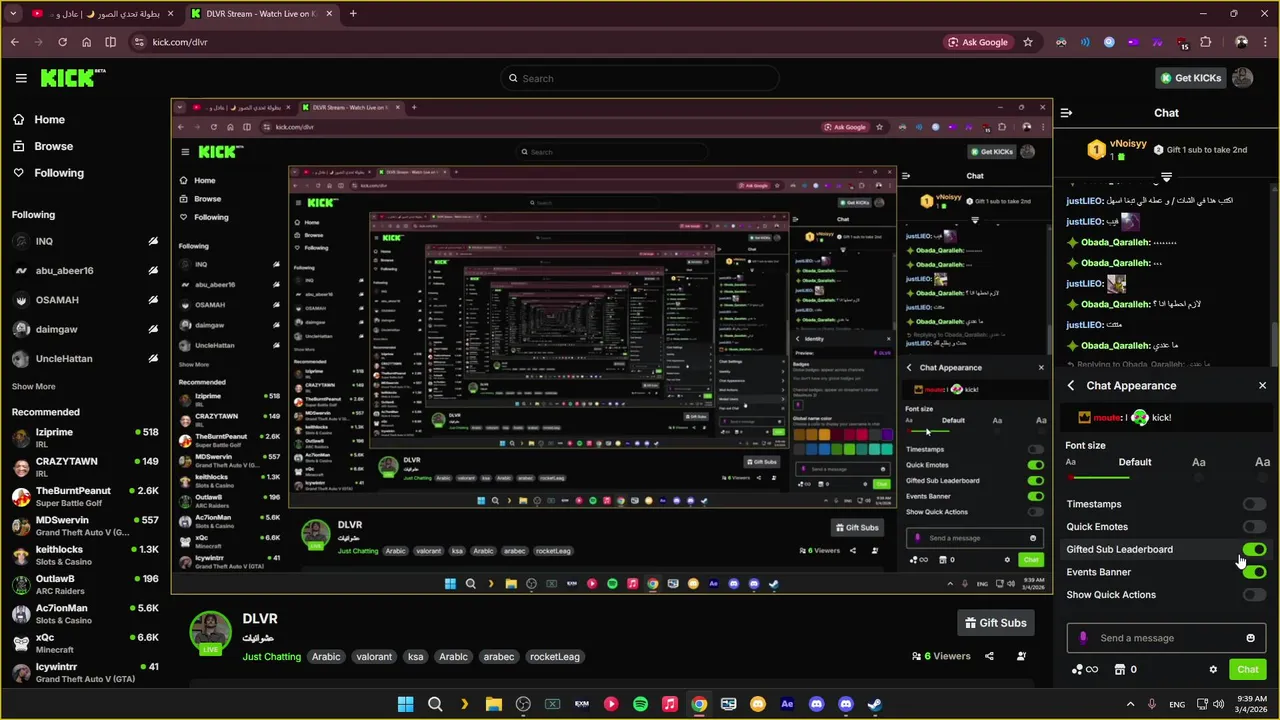Click the share stream icon
Viewport: 1280px width, 720px height.
(x=989, y=656)
